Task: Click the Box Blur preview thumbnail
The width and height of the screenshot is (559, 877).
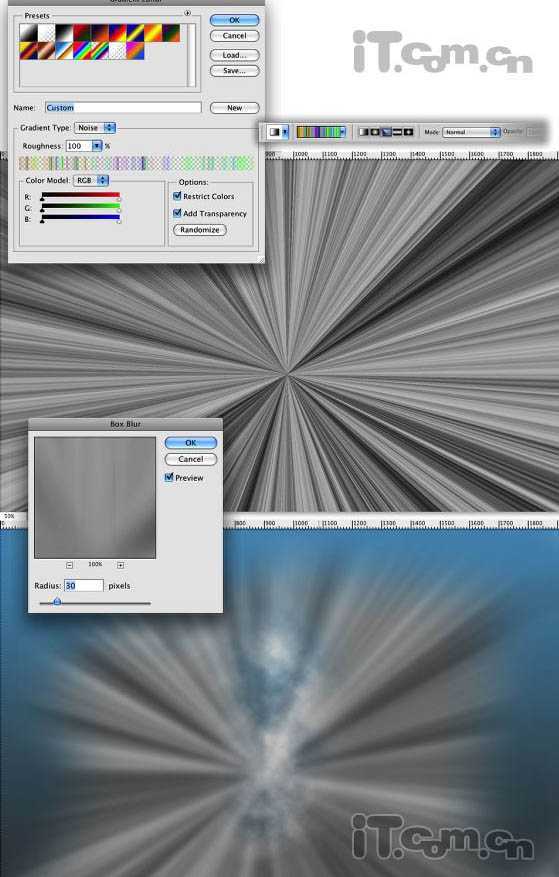Action: click(95, 498)
